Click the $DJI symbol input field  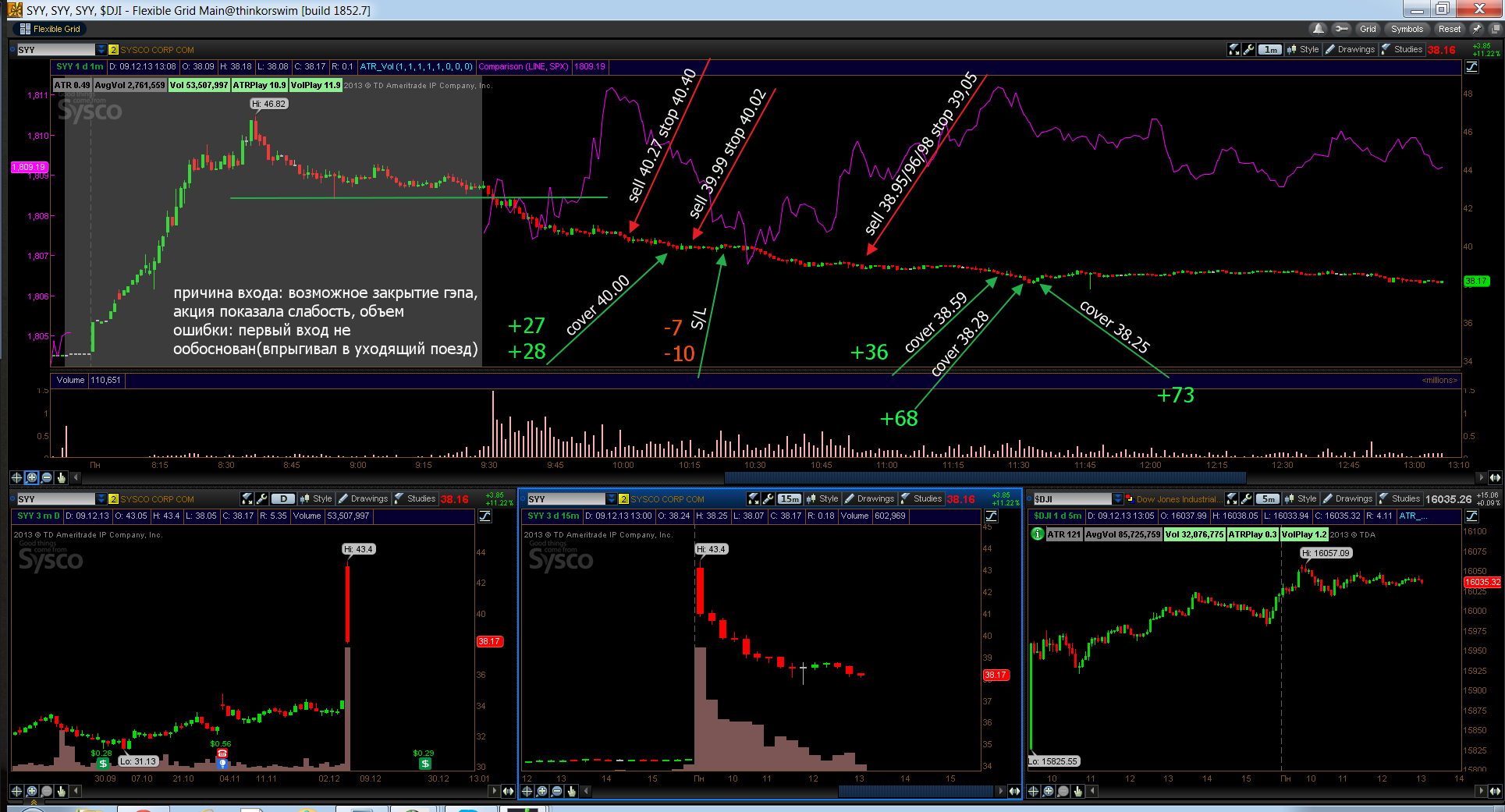click(x=1073, y=498)
